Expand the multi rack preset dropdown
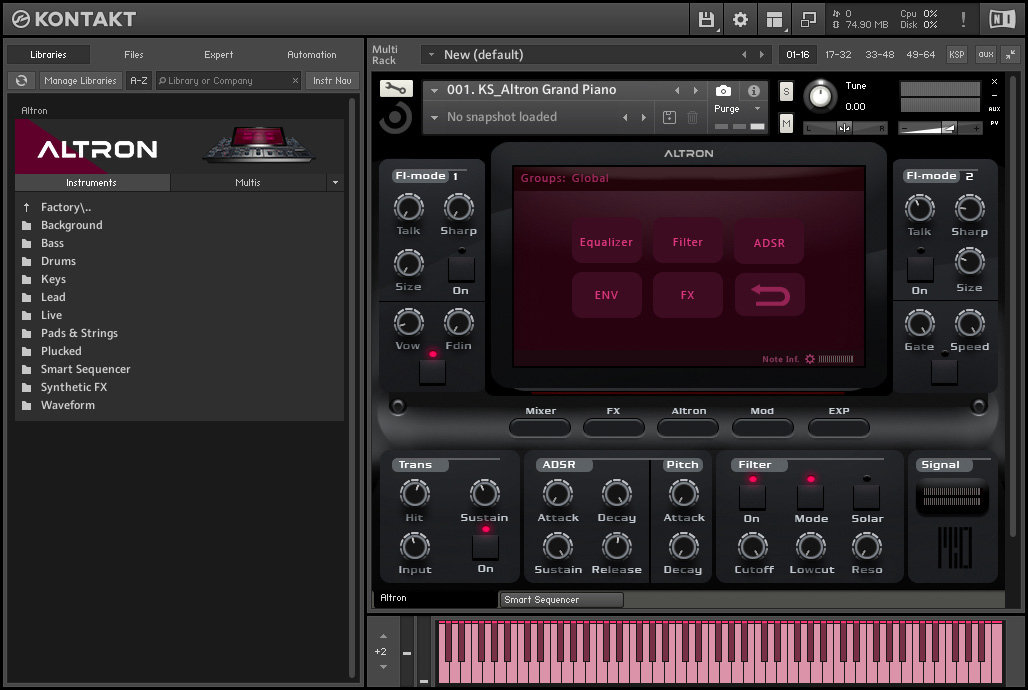1028x690 pixels. coord(431,55)
